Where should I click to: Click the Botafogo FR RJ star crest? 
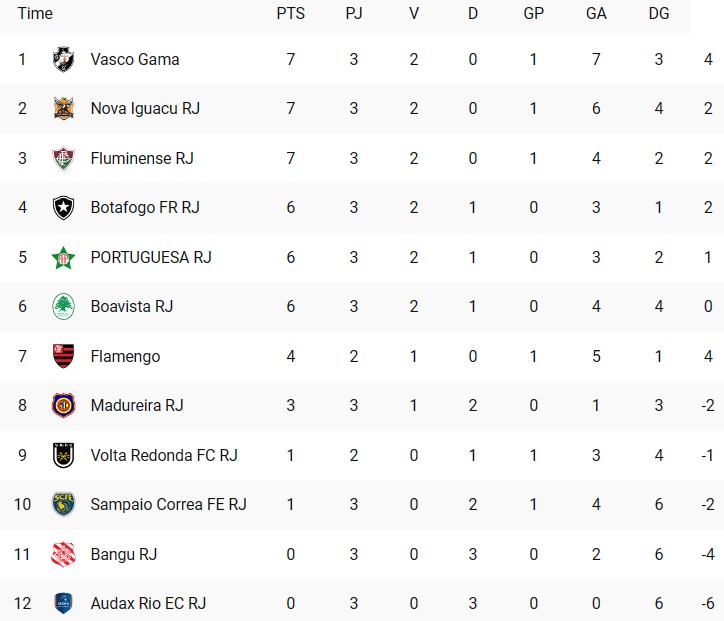[x=63, y=208]
